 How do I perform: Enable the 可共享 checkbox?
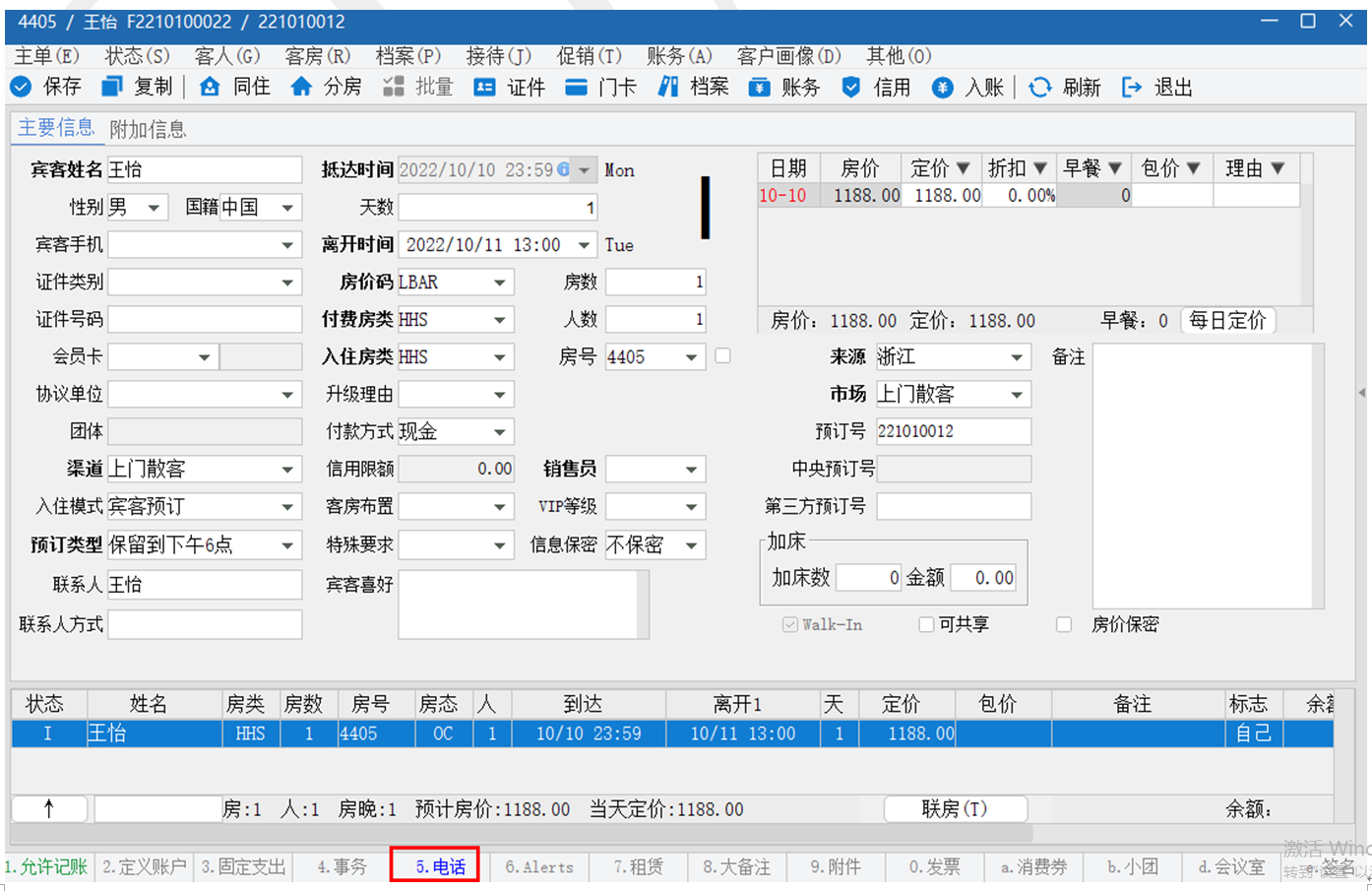[925, 624]
